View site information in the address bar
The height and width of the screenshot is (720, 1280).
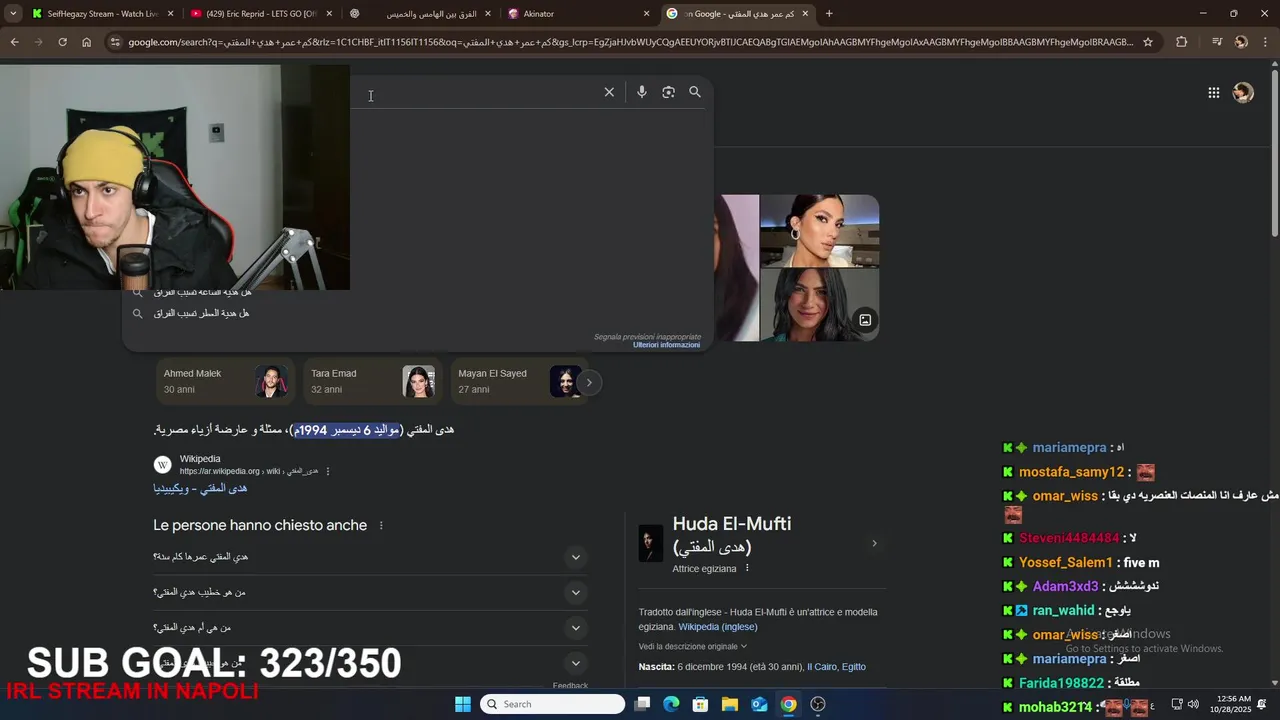[115, 42]
